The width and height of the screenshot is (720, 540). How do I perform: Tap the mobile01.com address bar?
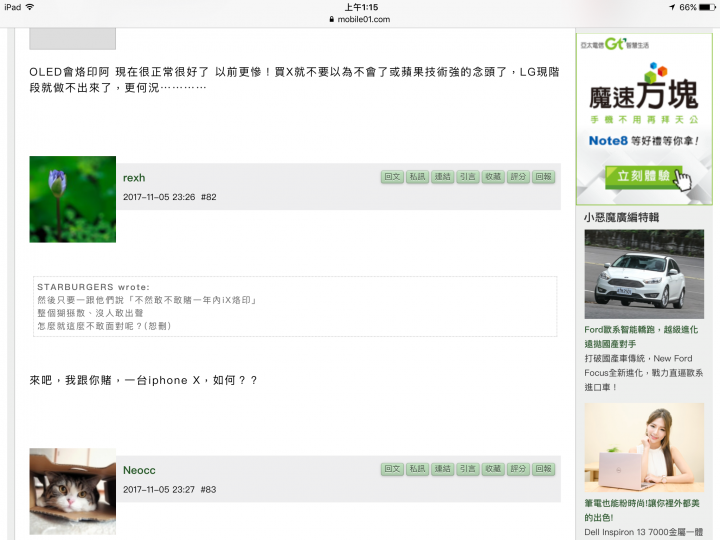pos(360,19)
